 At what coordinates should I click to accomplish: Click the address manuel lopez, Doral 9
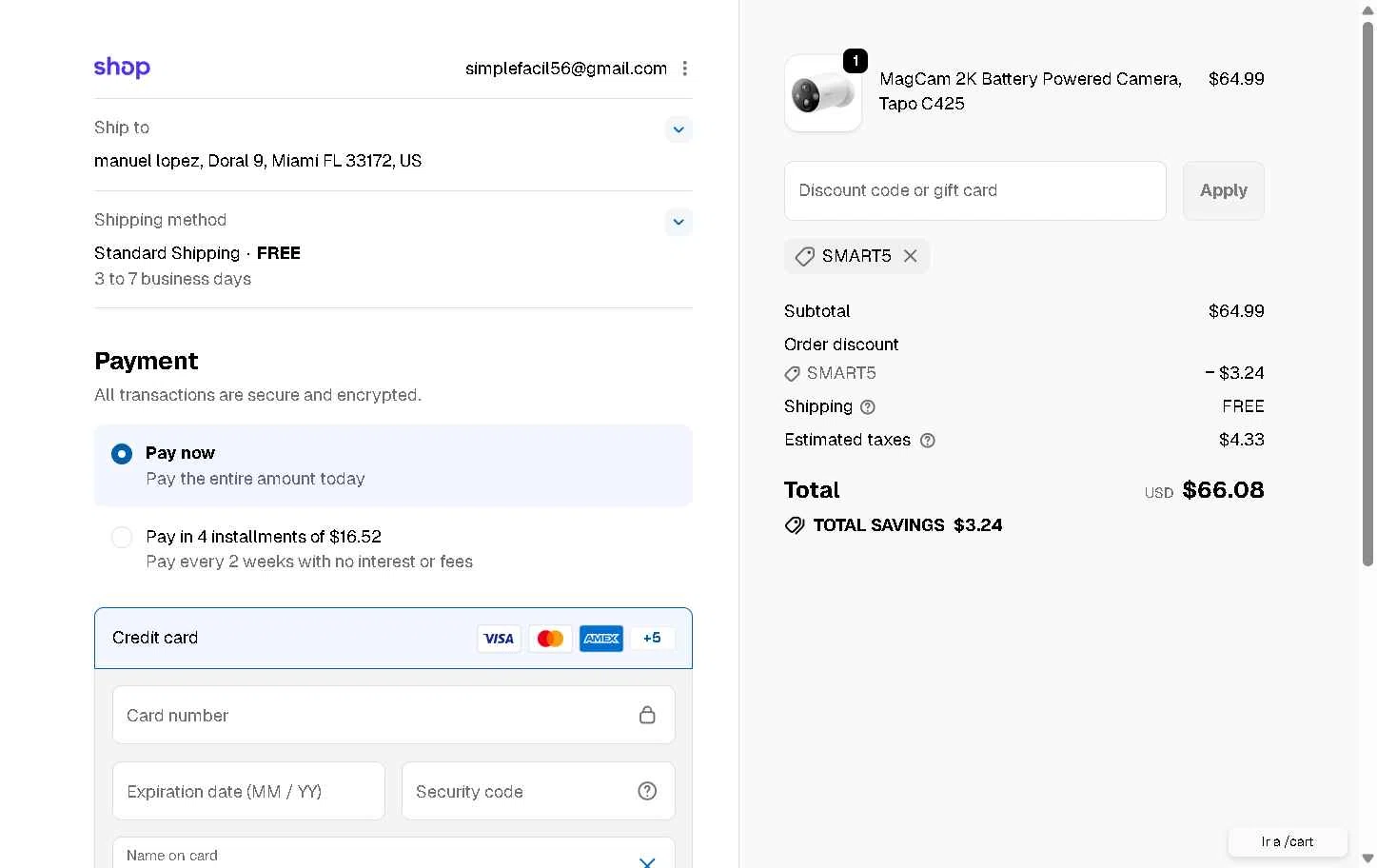coord(258,161)
